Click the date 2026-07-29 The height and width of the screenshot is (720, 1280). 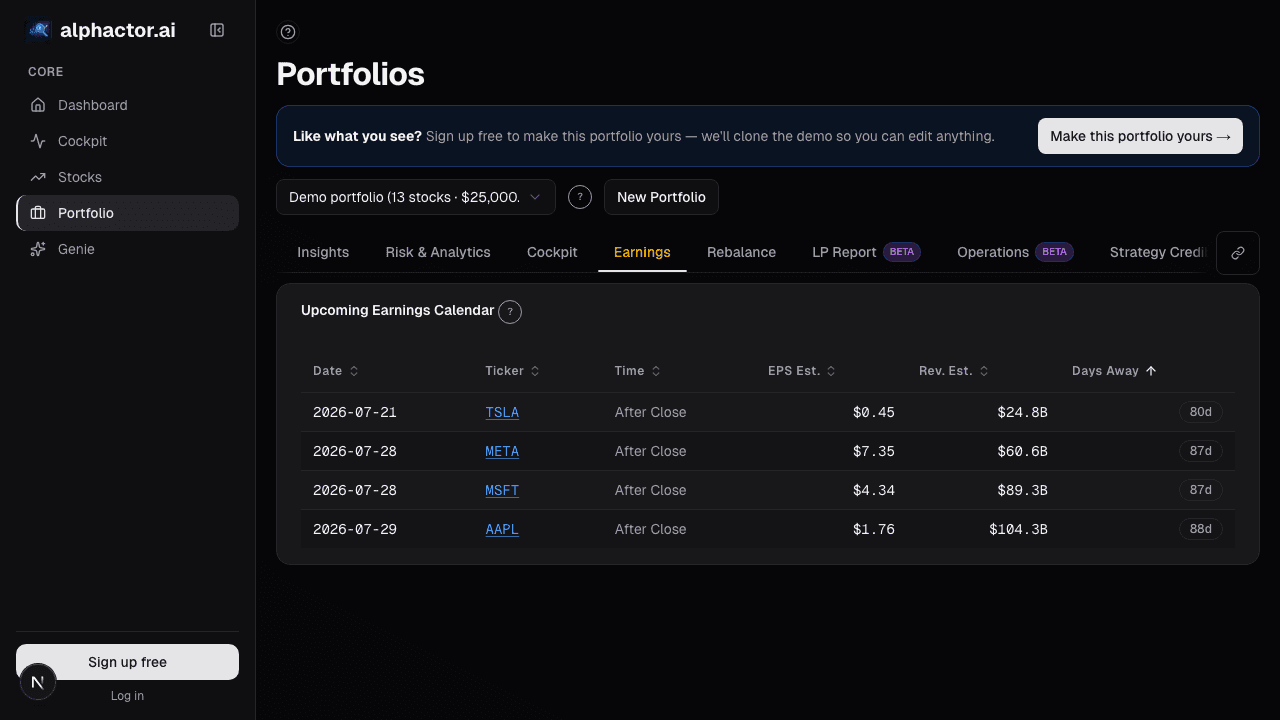[x=355, y=529]
